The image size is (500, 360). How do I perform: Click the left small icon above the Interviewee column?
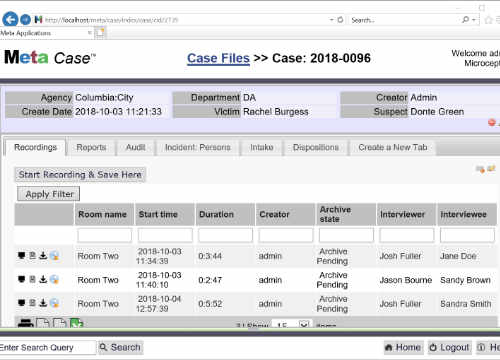coord(480,169)
